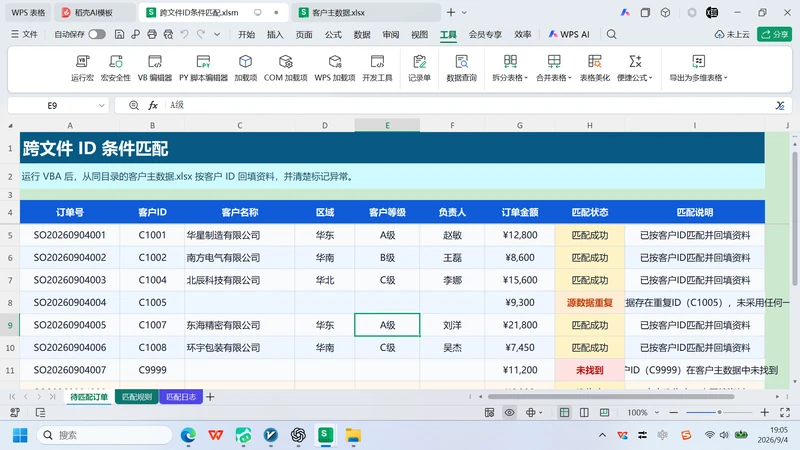Click the WPS AI menu button
This screenshot has width=800, height=450.
[x=569, y=34]
